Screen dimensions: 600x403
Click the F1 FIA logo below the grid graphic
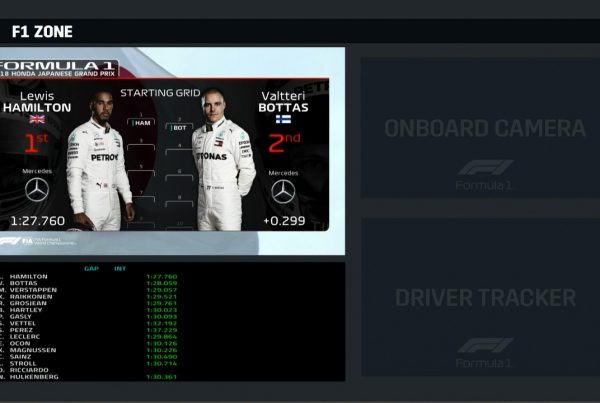(x=38, y=241)
